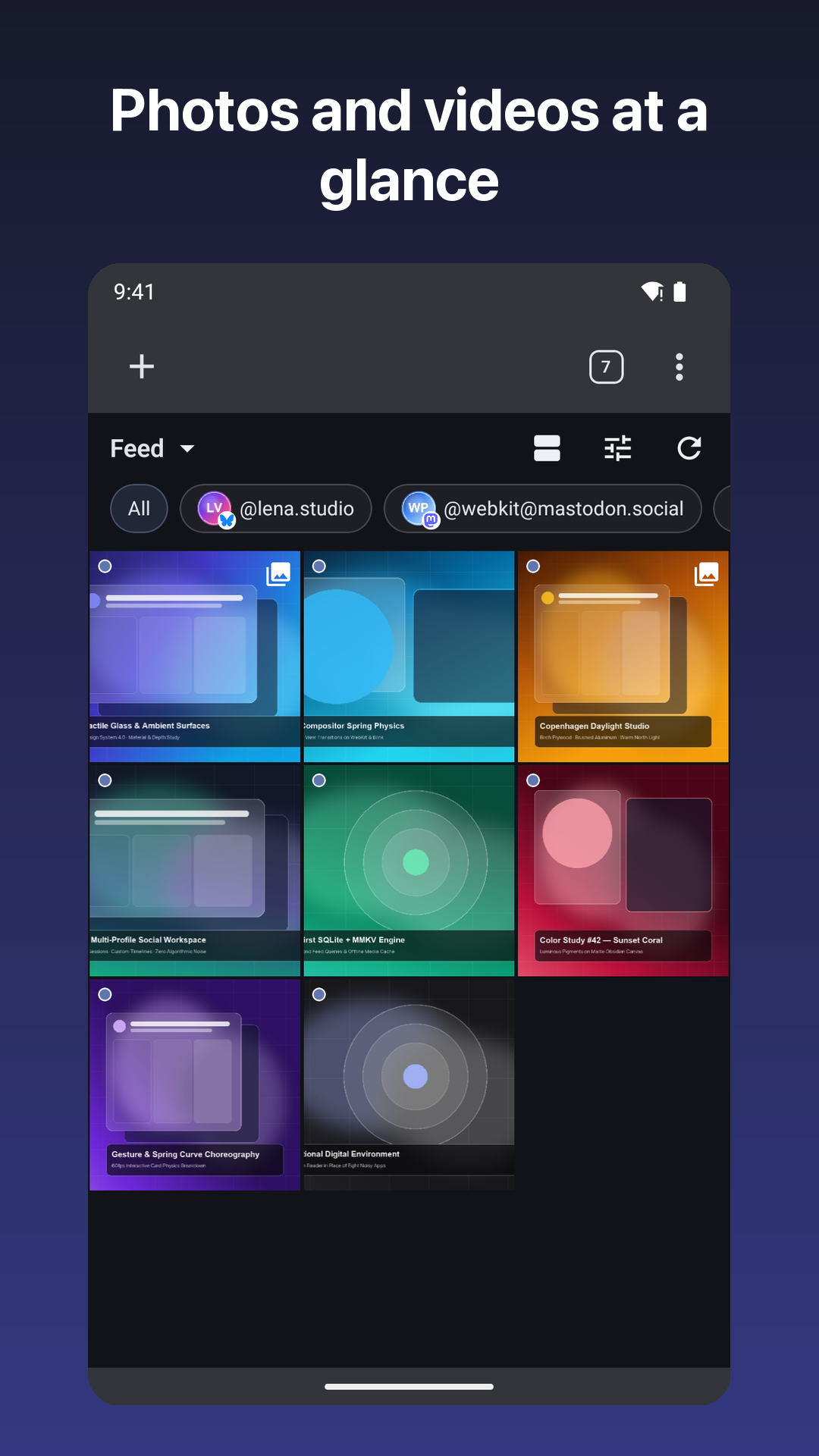Switch feed layout with the card view icon
Viewport: 819px width, 1456px height.
[x=547, y=448]
